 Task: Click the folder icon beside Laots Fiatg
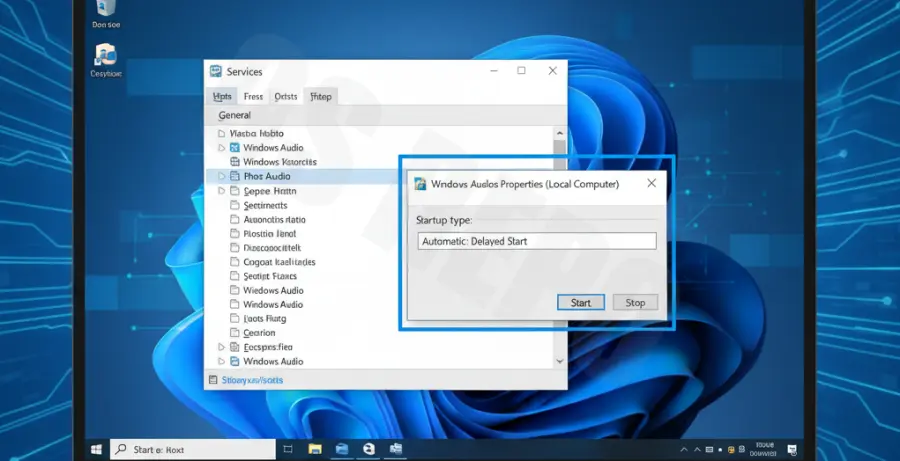click(x=234, y=319)
